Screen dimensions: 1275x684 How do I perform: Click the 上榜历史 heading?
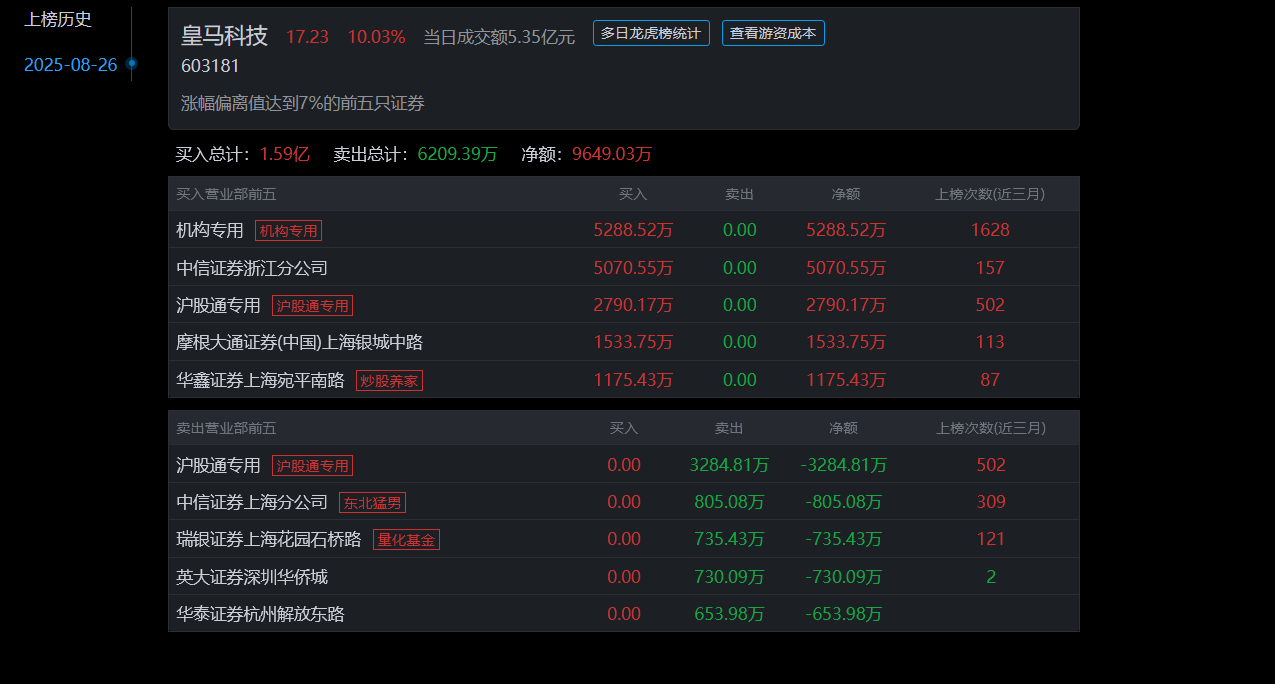[58, 19]
